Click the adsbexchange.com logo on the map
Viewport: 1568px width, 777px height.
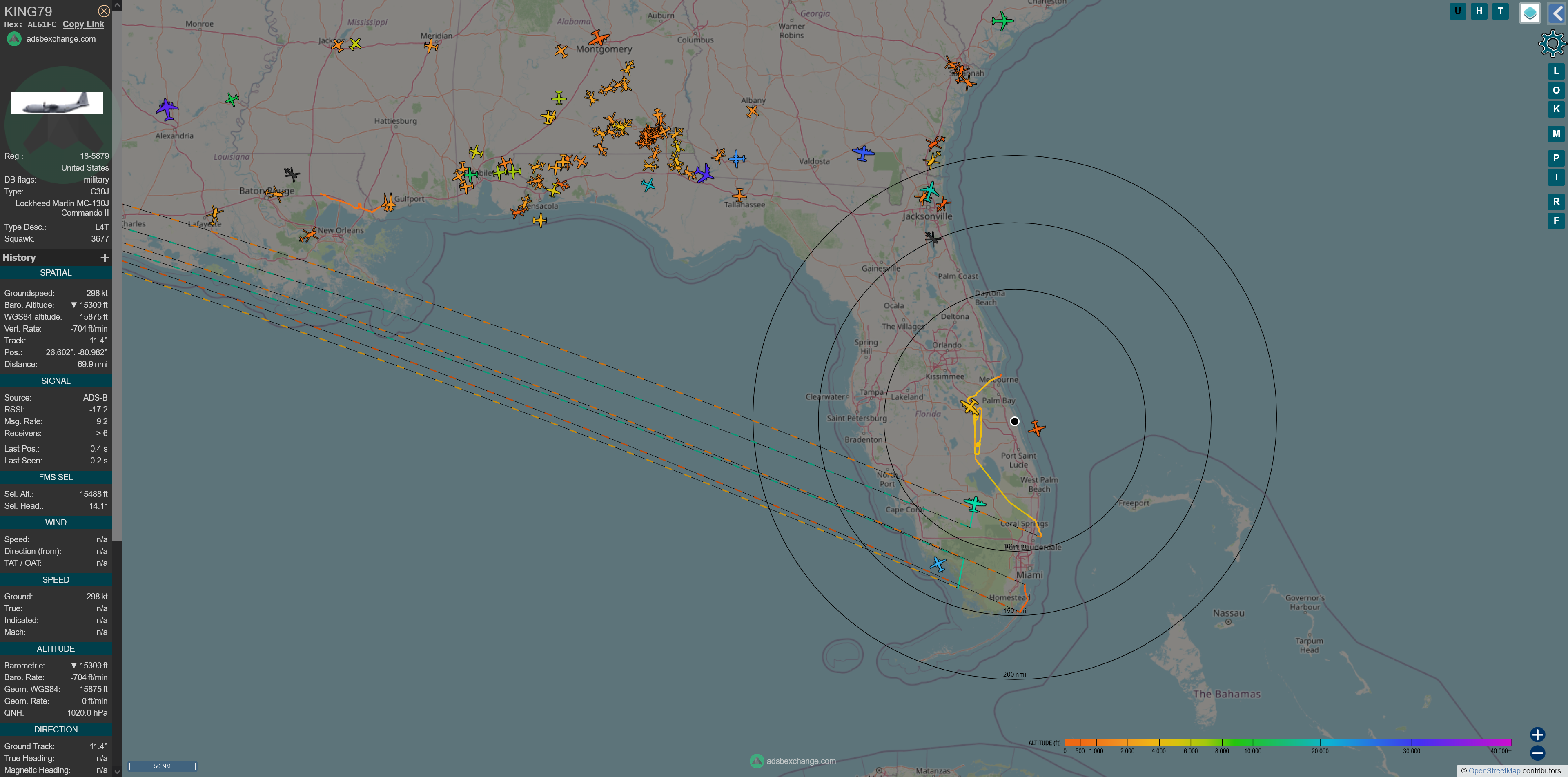coord(793,761)
